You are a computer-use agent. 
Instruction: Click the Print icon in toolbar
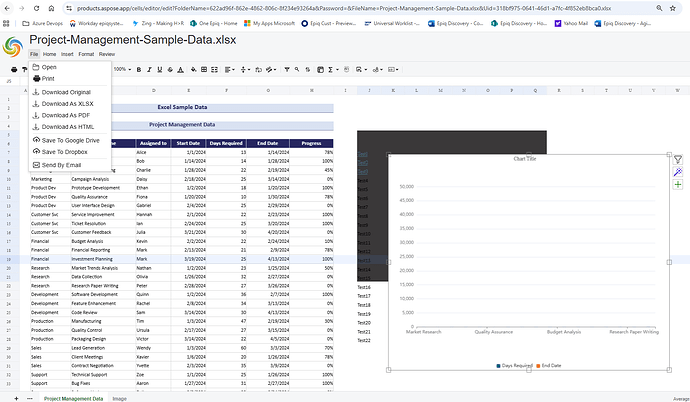click(14, 69)
